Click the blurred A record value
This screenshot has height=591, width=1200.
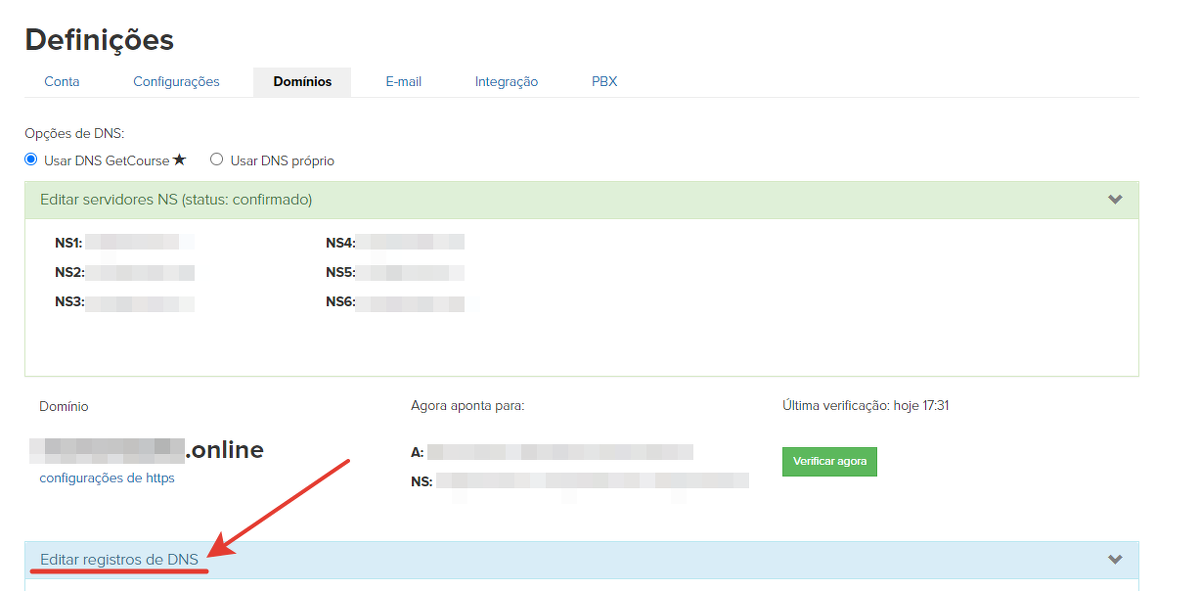(x=560, y=452)
